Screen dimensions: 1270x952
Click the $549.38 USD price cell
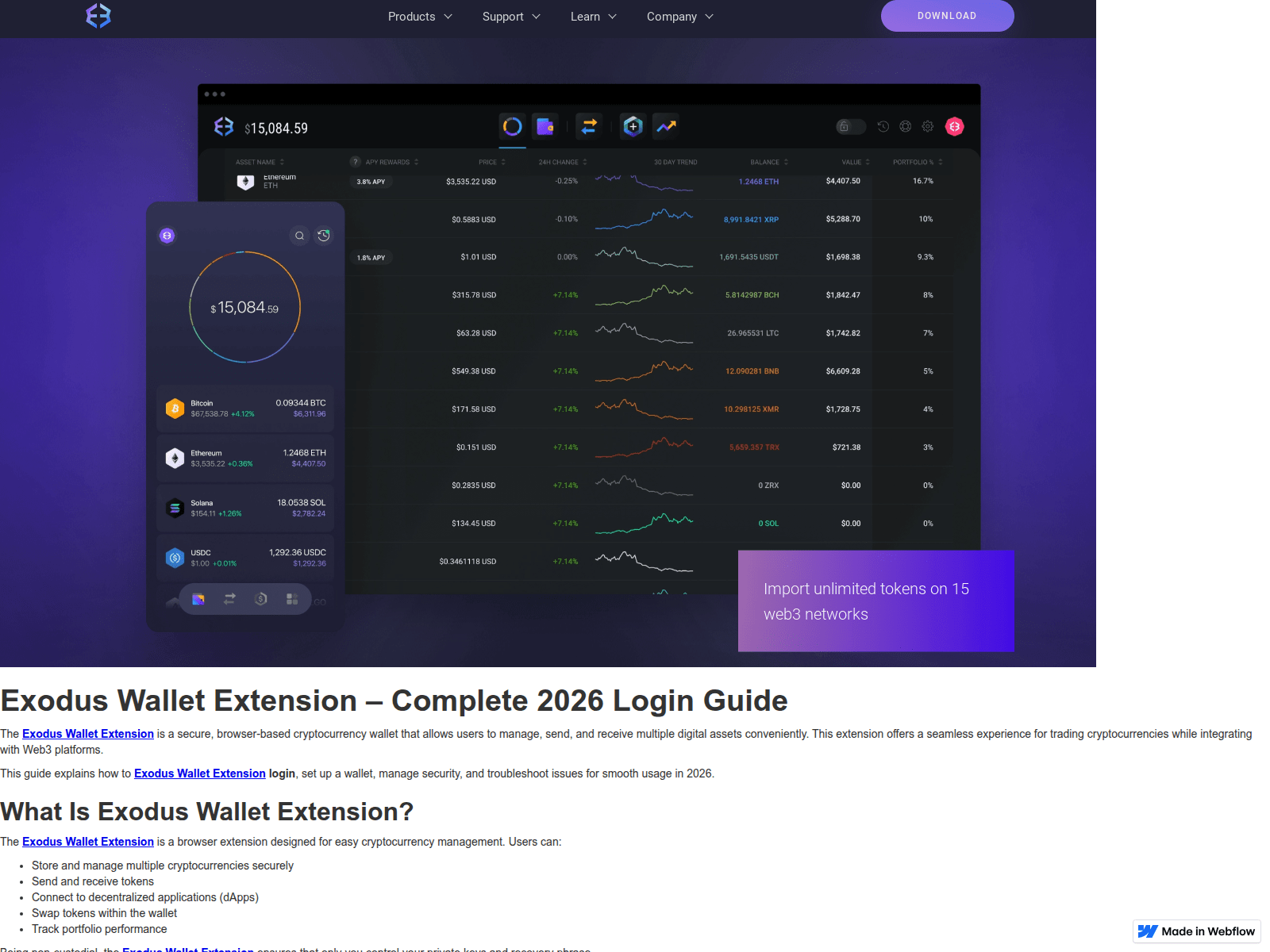(x=474, y=371)
